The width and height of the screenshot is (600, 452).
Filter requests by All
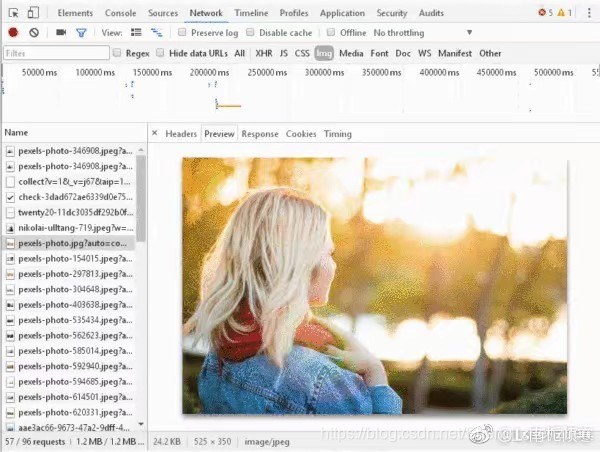[240, 53]
